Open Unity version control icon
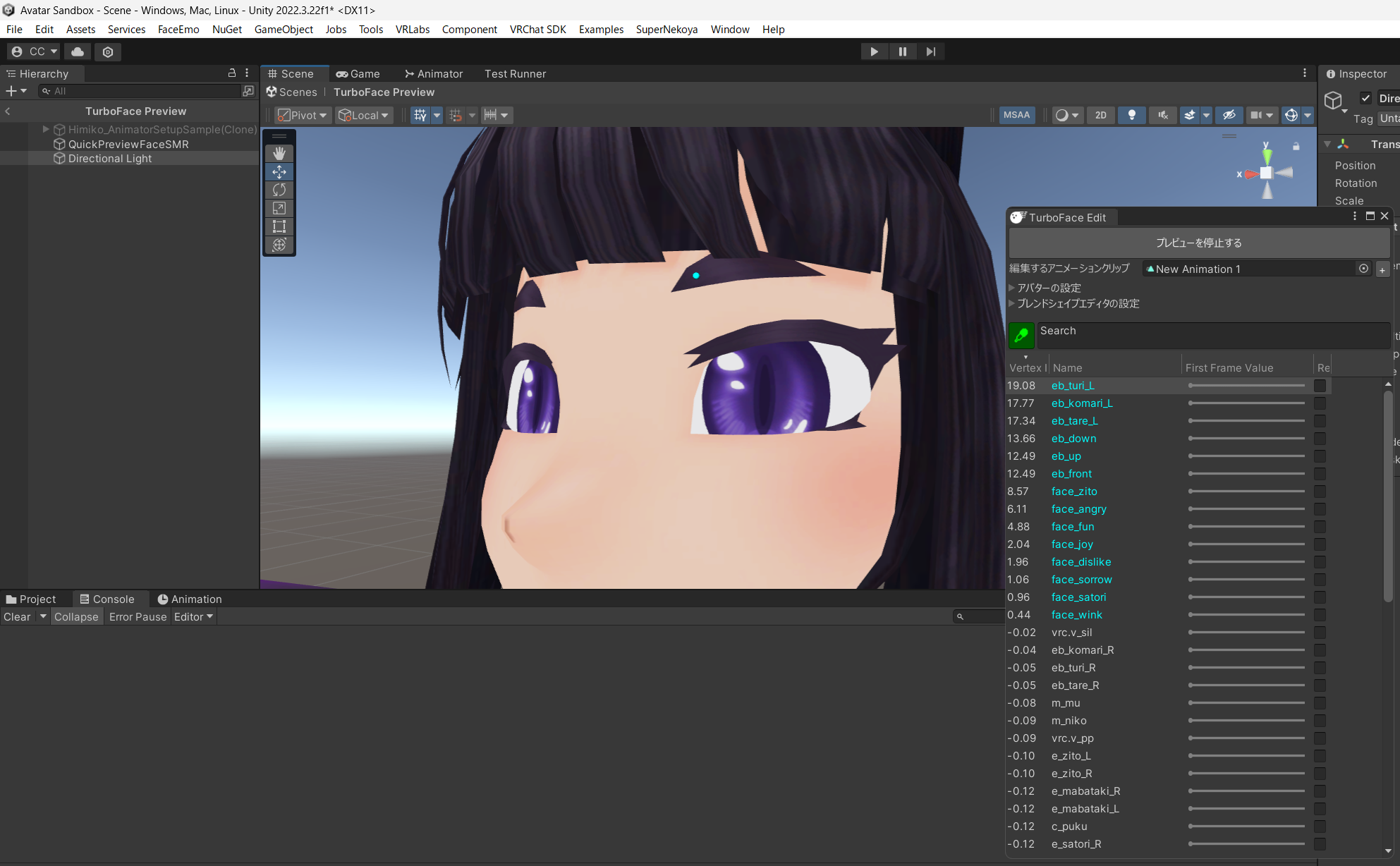The height and width of the screenshot is (866, 1400). click(x=108, y=51)
